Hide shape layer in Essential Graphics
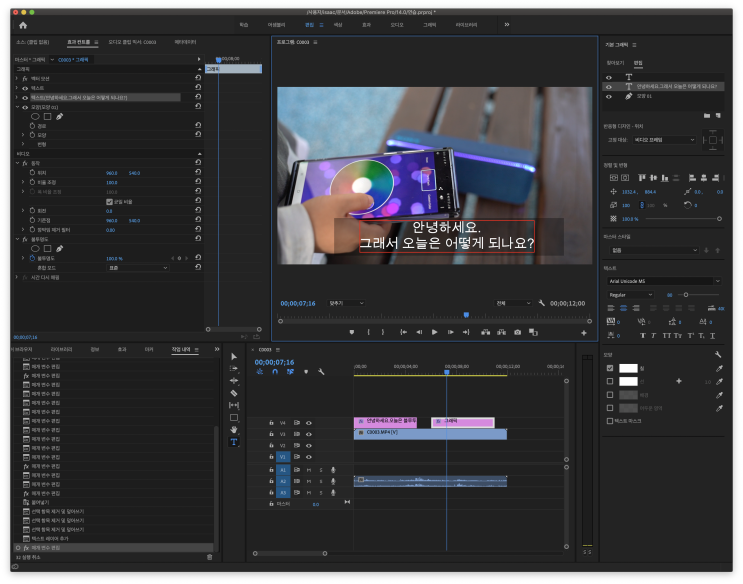Image resolution: width=743 pixels, height=584 pixels. pyautogui.click(x=609, y=96)
